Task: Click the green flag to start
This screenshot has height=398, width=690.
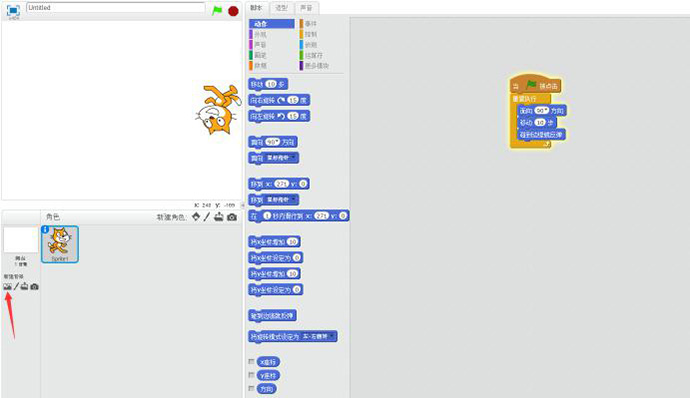Action: [x=217, y=10]
